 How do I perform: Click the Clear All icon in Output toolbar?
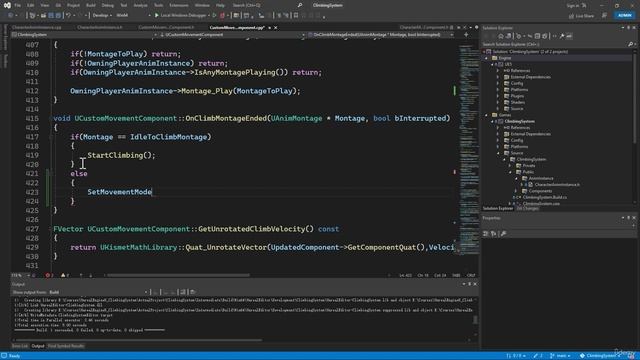point(182,292)
